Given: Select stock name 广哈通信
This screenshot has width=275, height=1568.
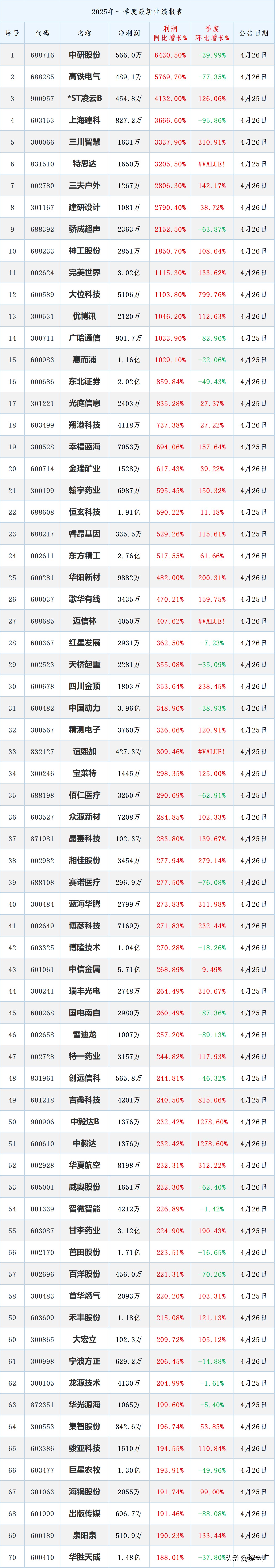Looking at the screenshot, I should [85, 338].
